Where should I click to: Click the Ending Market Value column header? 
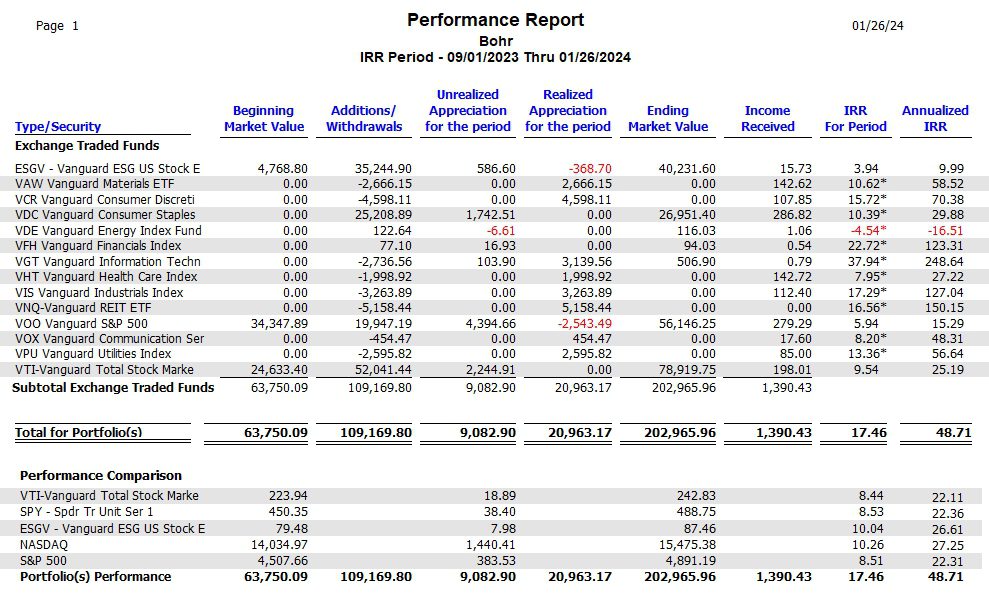pyautogui.click(x=668, y=119)
